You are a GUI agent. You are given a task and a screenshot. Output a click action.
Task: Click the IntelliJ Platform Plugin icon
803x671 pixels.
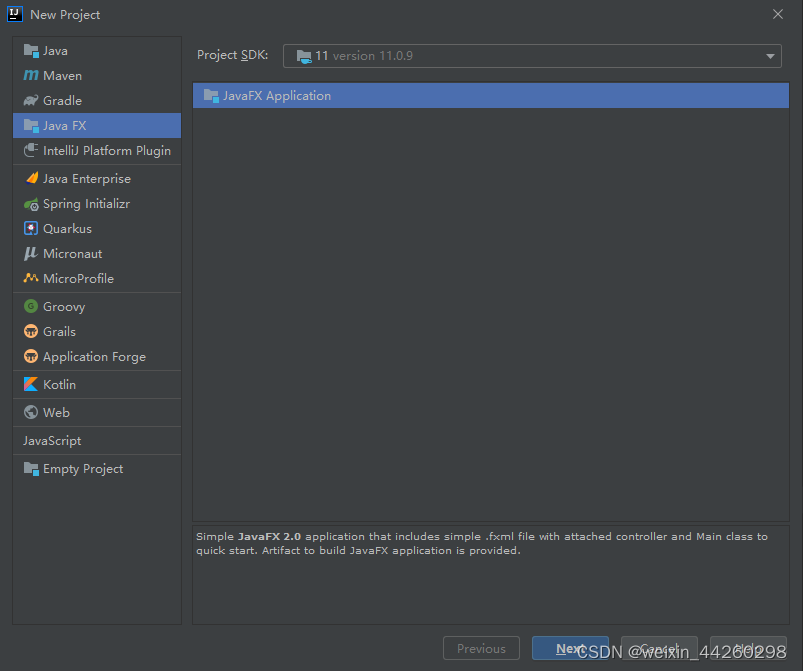pyautogui.click(x=31, y=150)
